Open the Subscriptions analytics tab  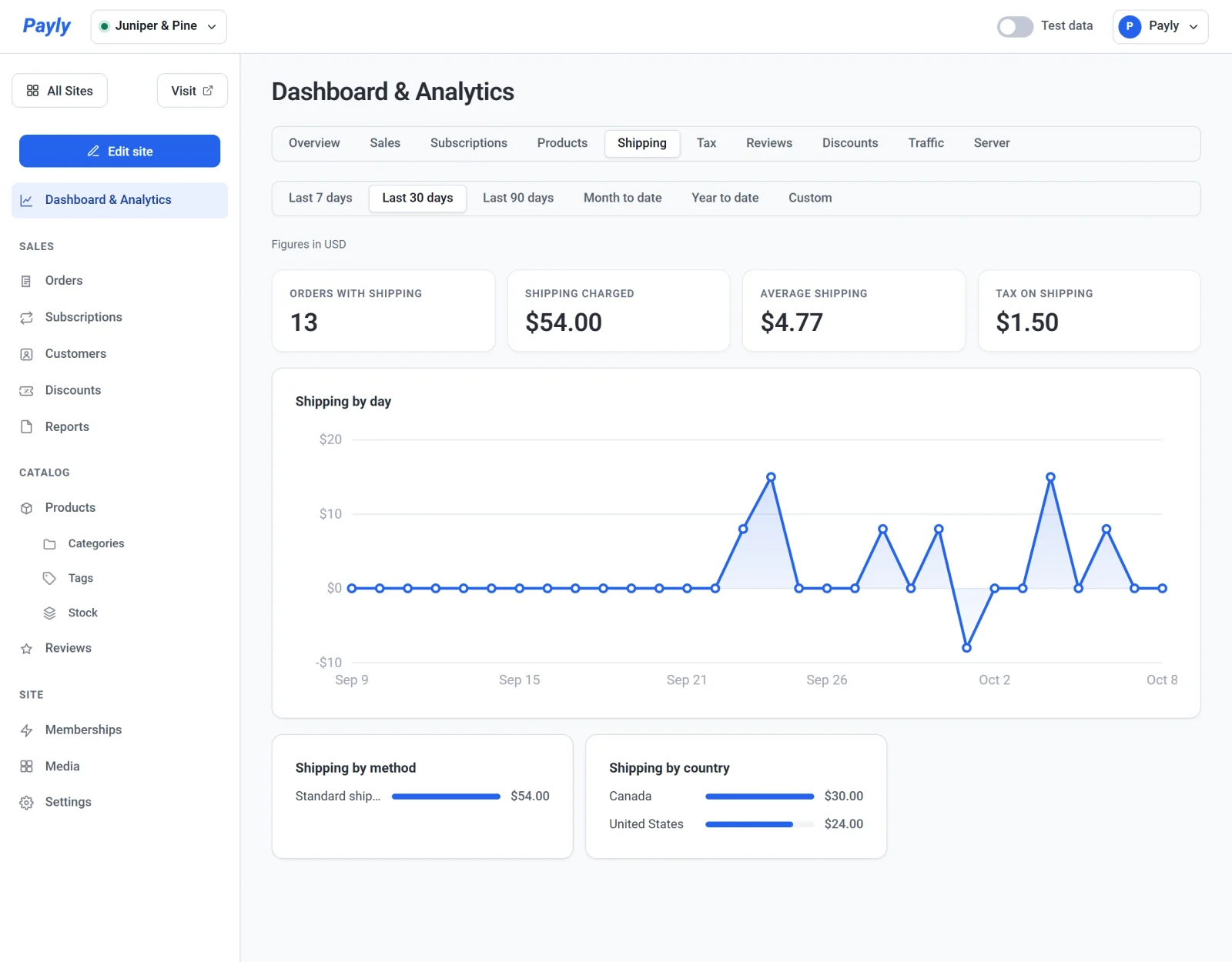(x=469, y=143)
